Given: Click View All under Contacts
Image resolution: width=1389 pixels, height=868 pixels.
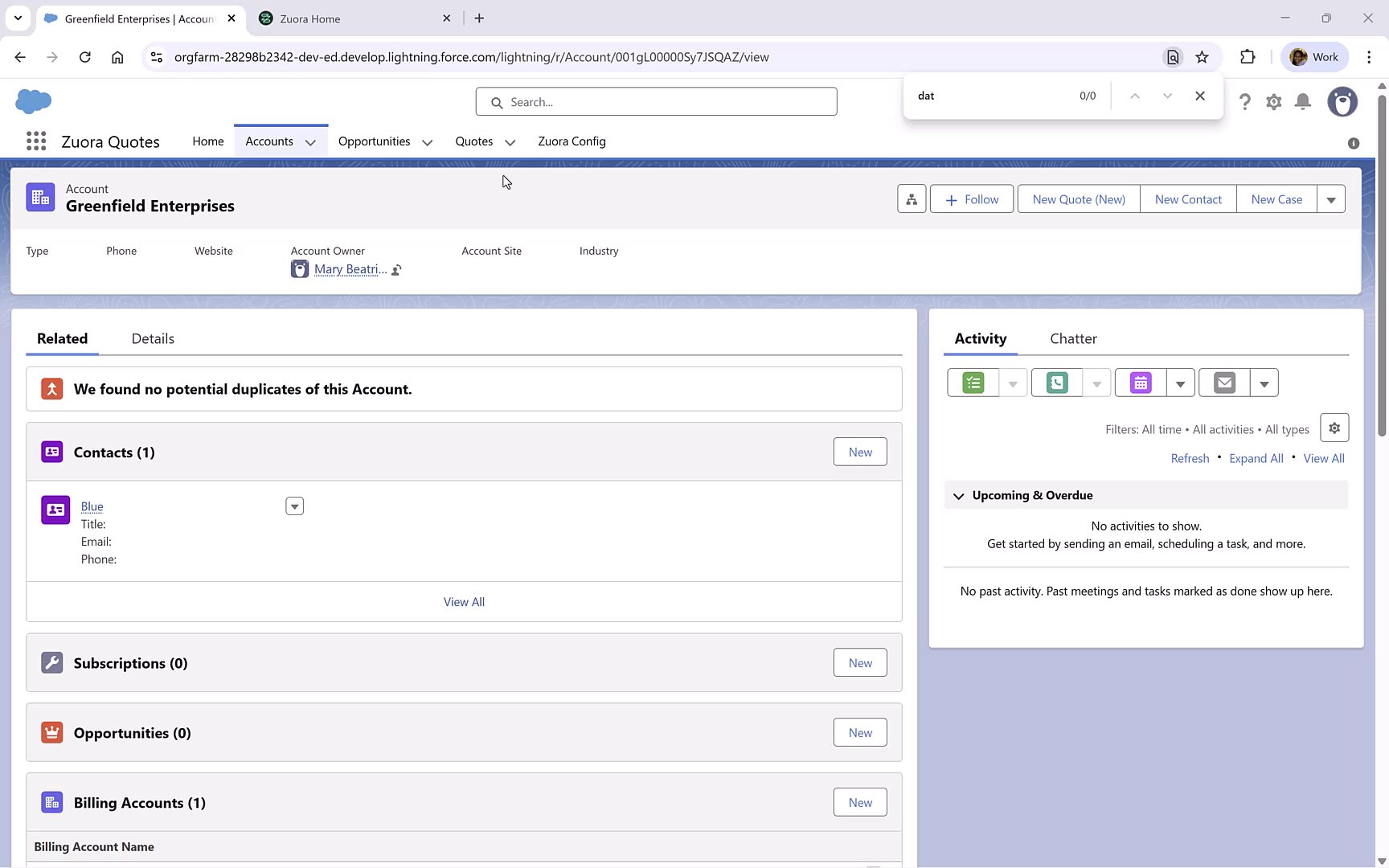Looking at the screenshot, I should (464, 601).
